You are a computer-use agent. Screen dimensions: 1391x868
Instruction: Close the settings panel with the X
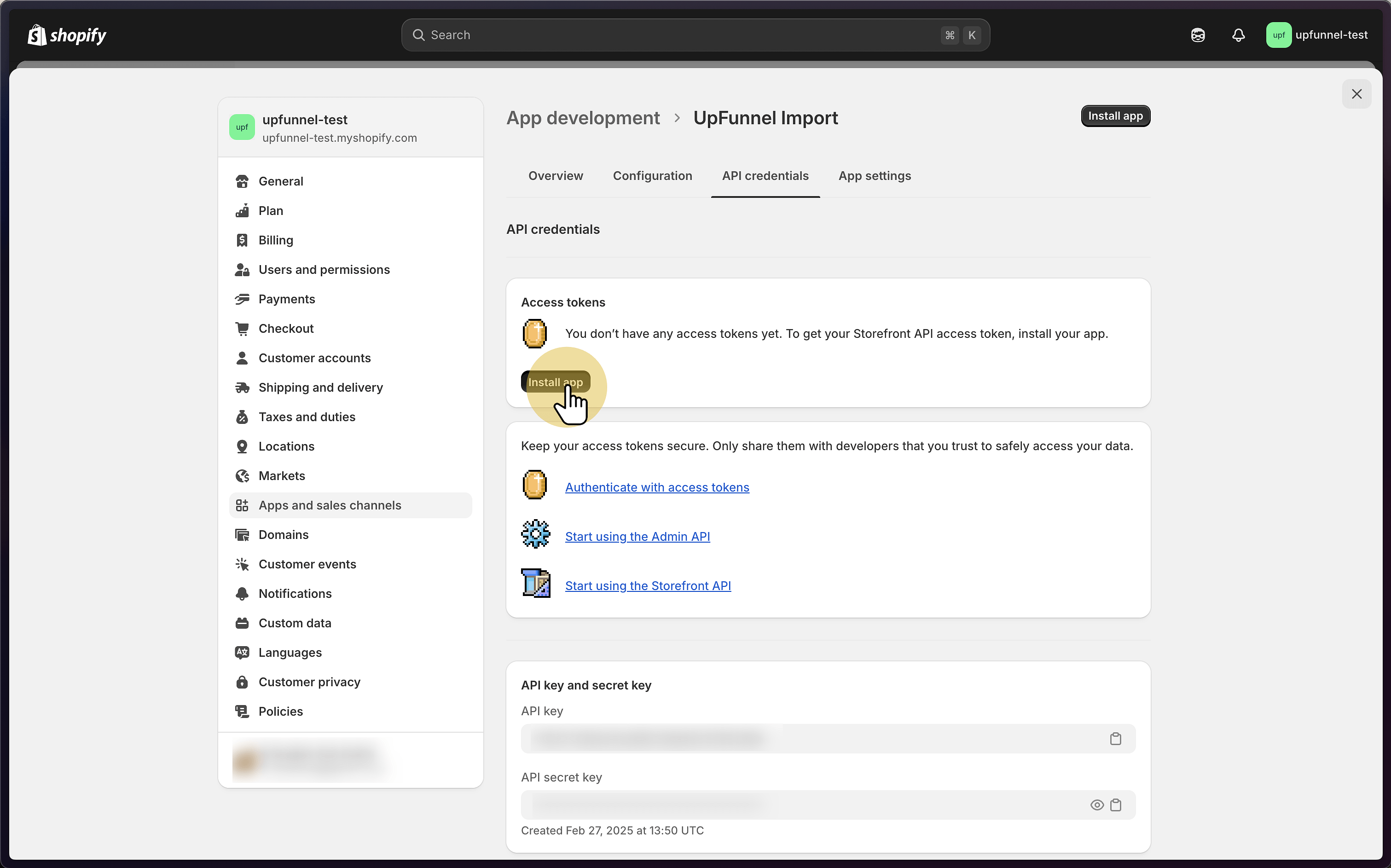point(1356,93)
